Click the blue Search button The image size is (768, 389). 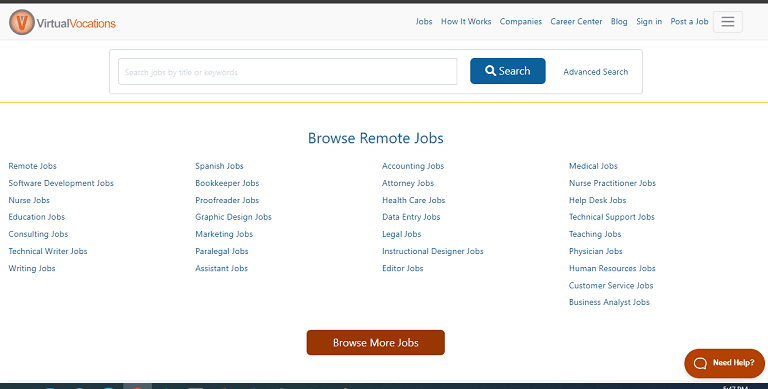(507, 71)
